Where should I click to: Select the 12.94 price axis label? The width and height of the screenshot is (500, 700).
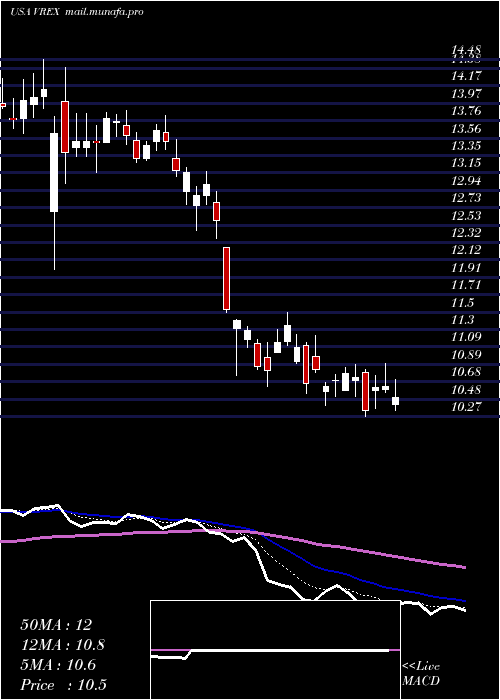click(467, 181)
